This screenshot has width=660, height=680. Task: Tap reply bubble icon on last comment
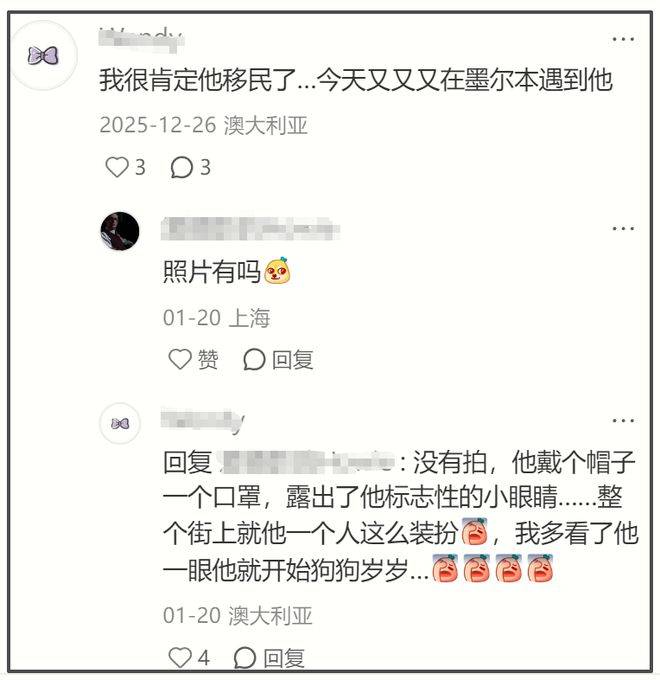click(x=245, y=658)
